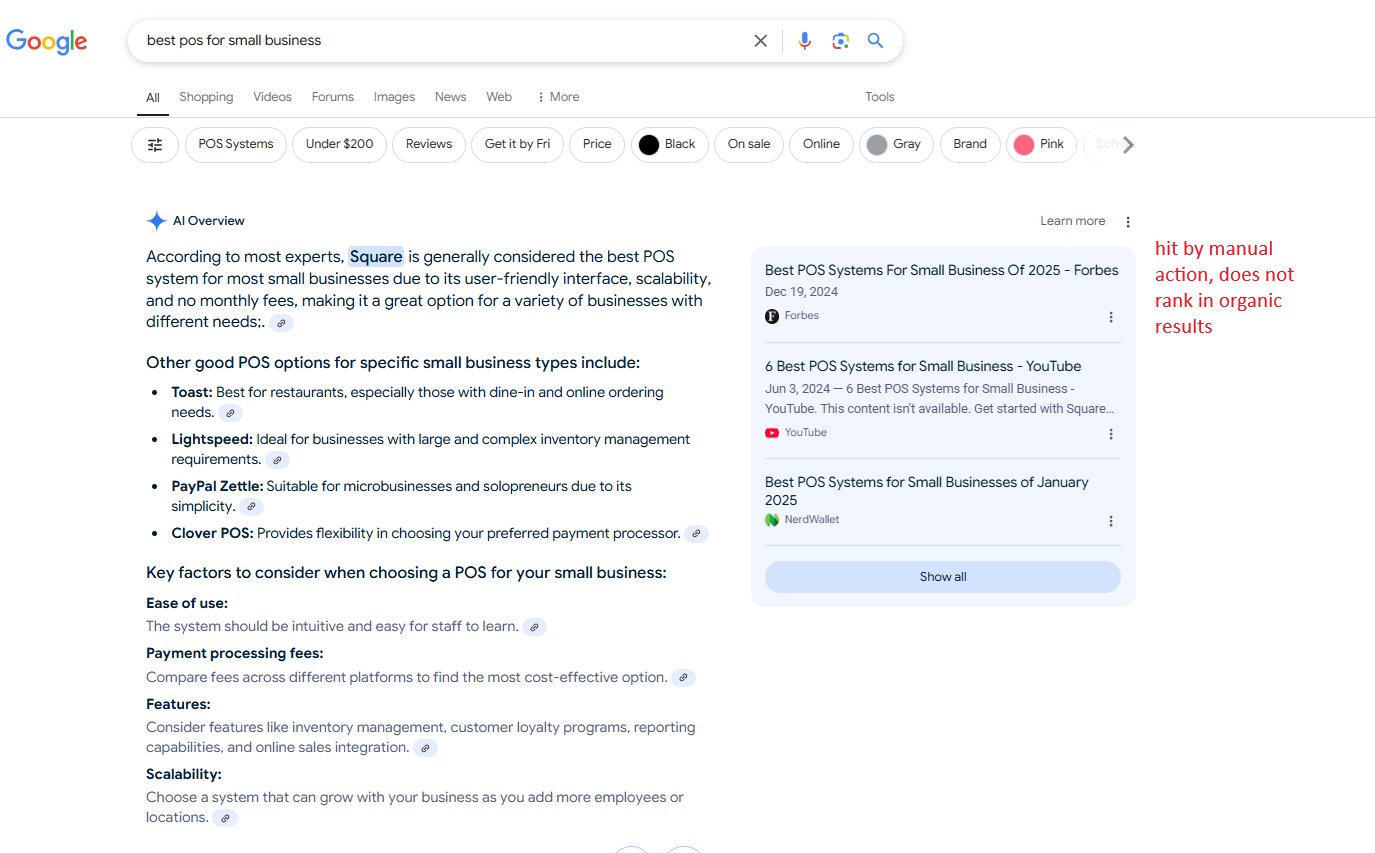Click the AI Overview sparkle icon

click(156, 220)
